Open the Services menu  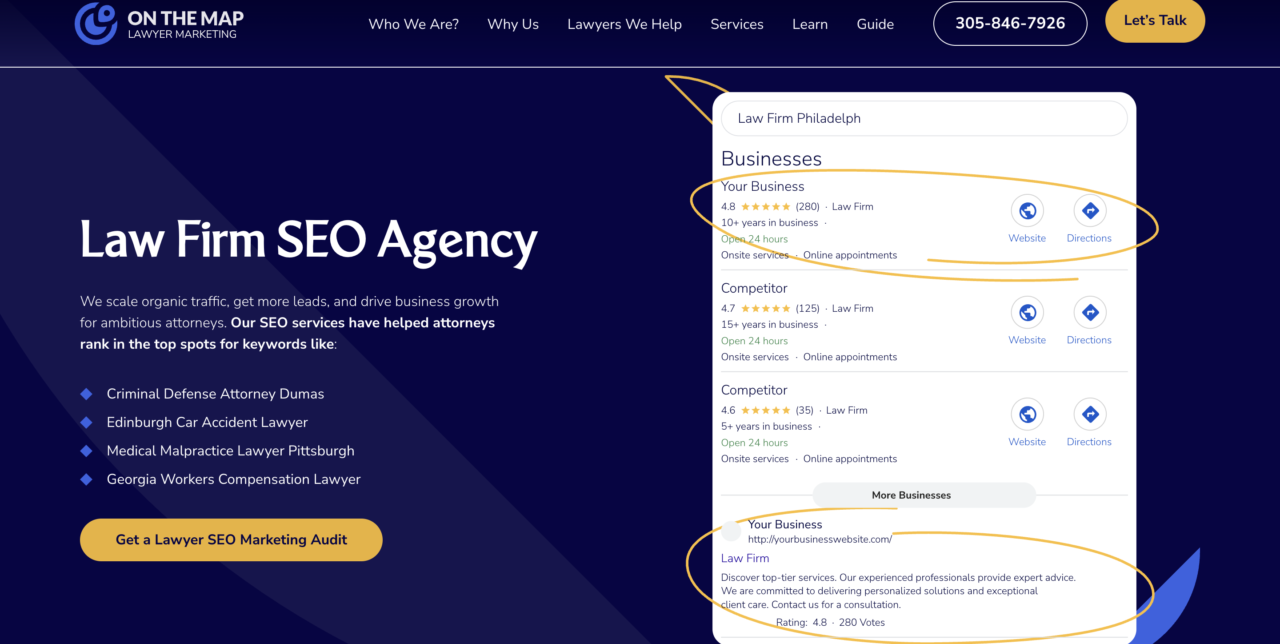coord(737,24)
